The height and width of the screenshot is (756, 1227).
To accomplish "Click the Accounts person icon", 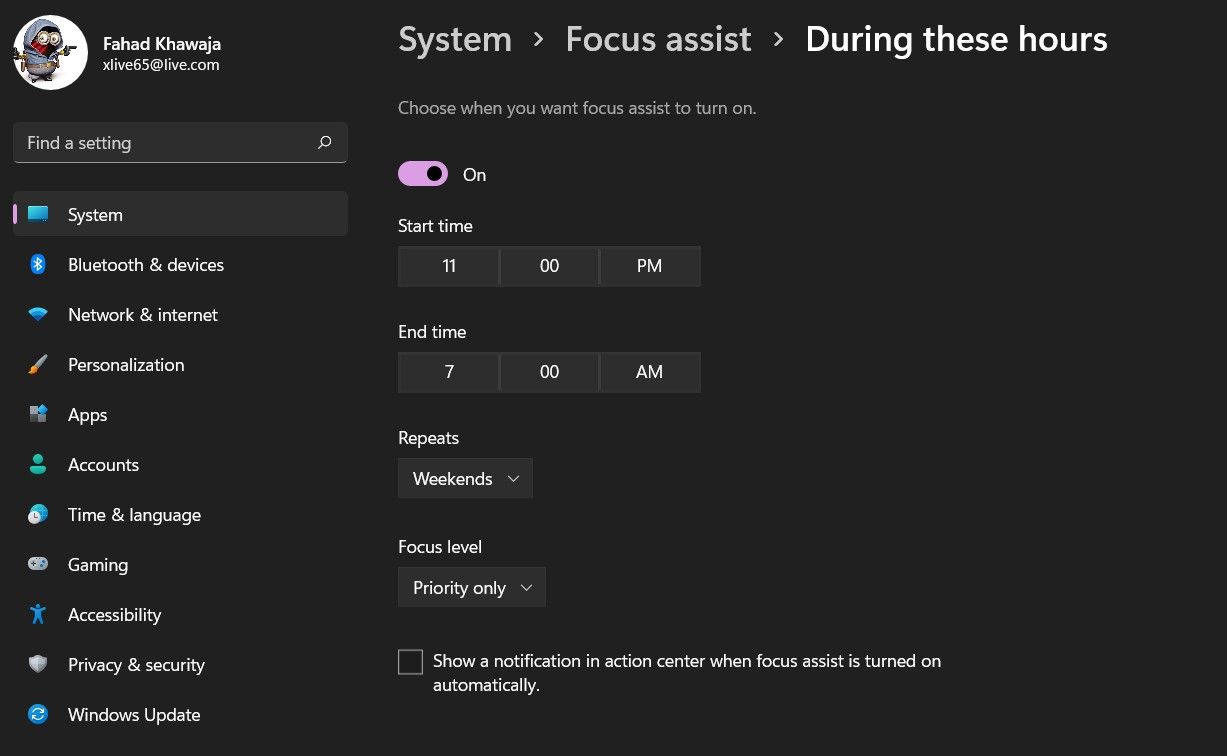I will [x=38, y=465].
